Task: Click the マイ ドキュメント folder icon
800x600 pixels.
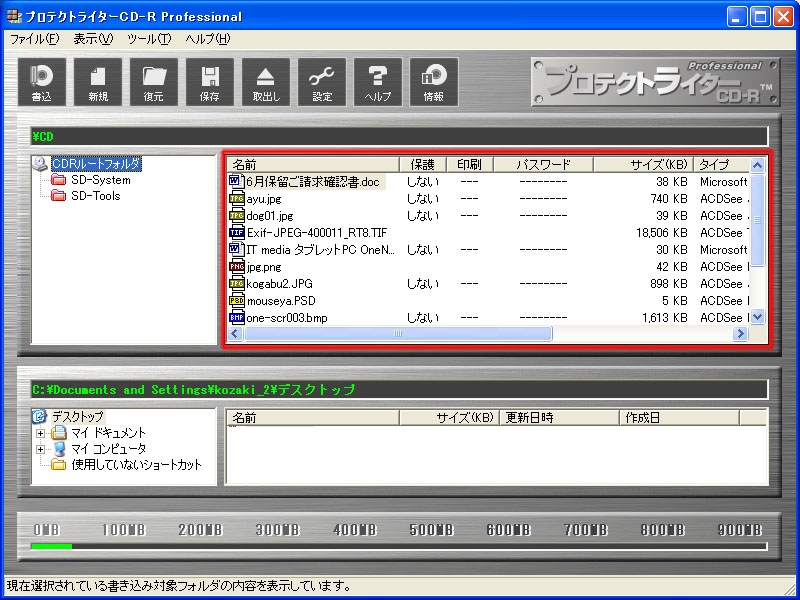Action: [59, 433]
